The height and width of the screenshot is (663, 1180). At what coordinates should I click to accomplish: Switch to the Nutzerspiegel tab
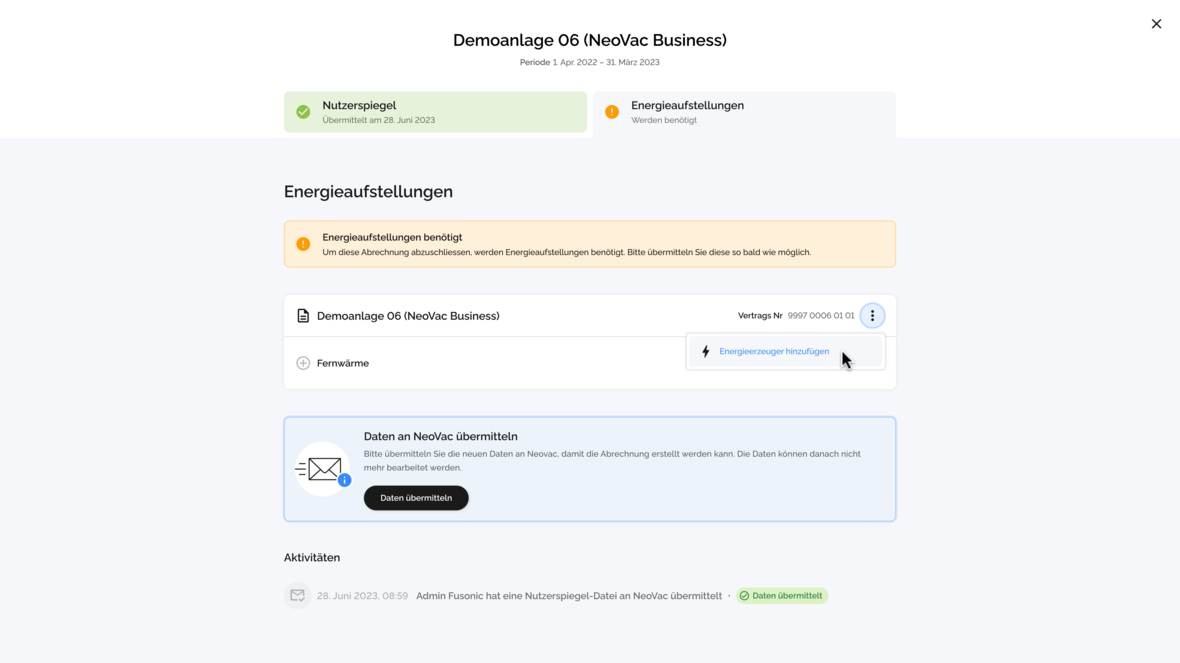coord(435,112)
